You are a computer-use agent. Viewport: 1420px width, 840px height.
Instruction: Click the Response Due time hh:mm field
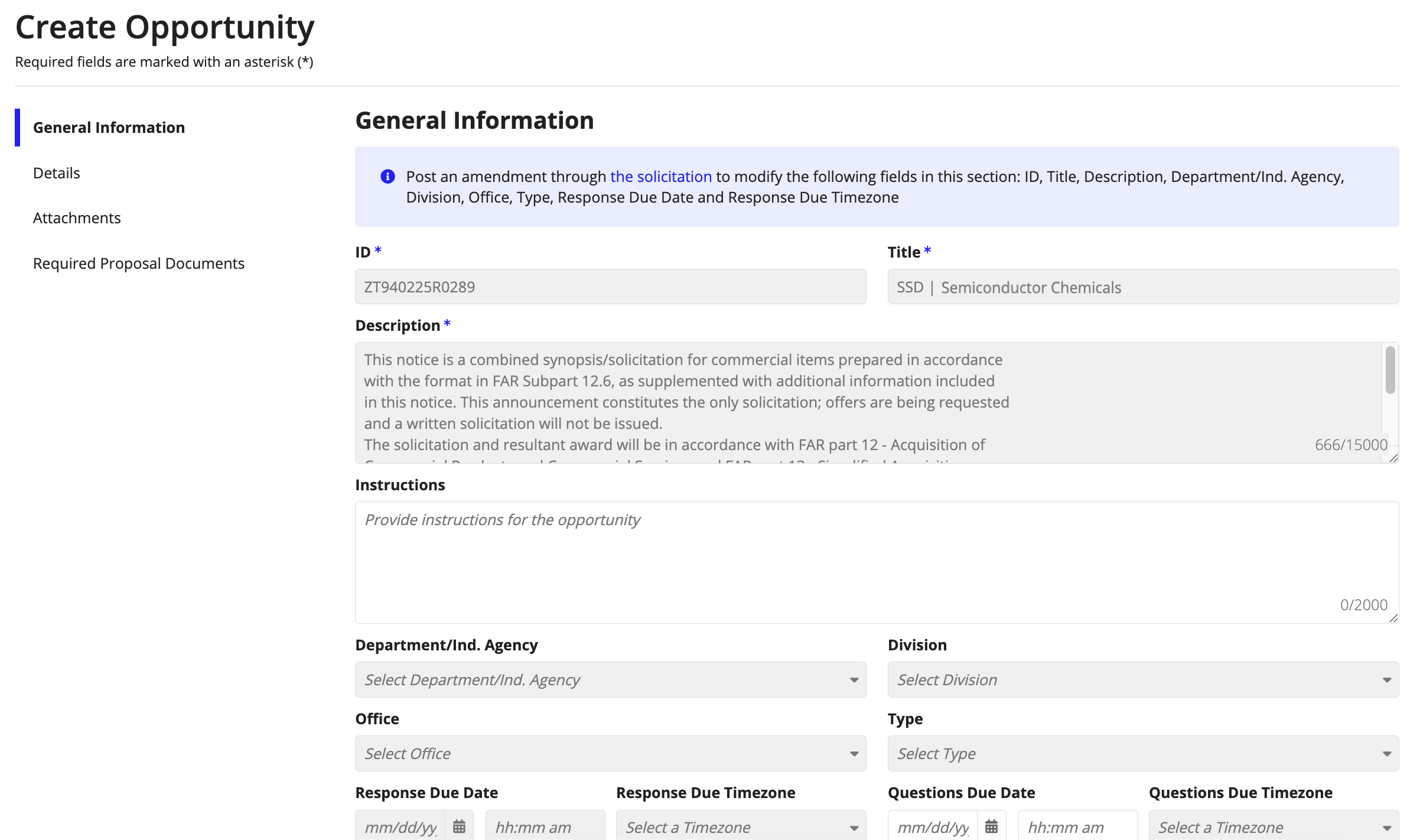pos(545,826)
